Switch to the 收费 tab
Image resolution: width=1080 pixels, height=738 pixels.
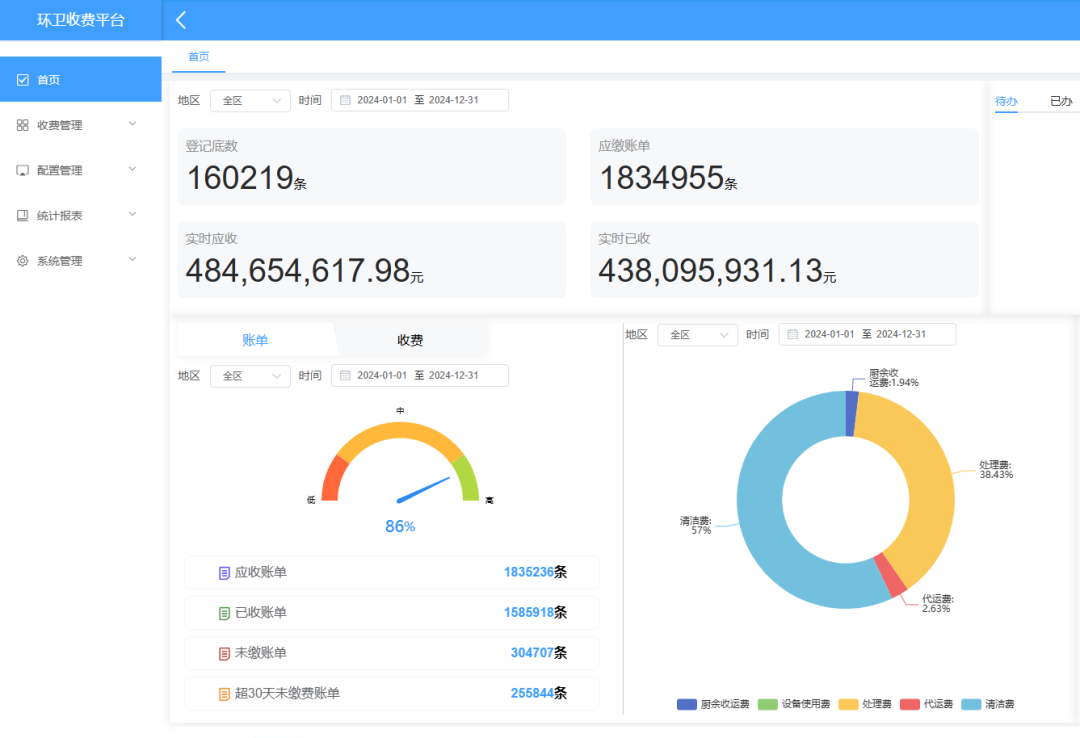point(410,340)
